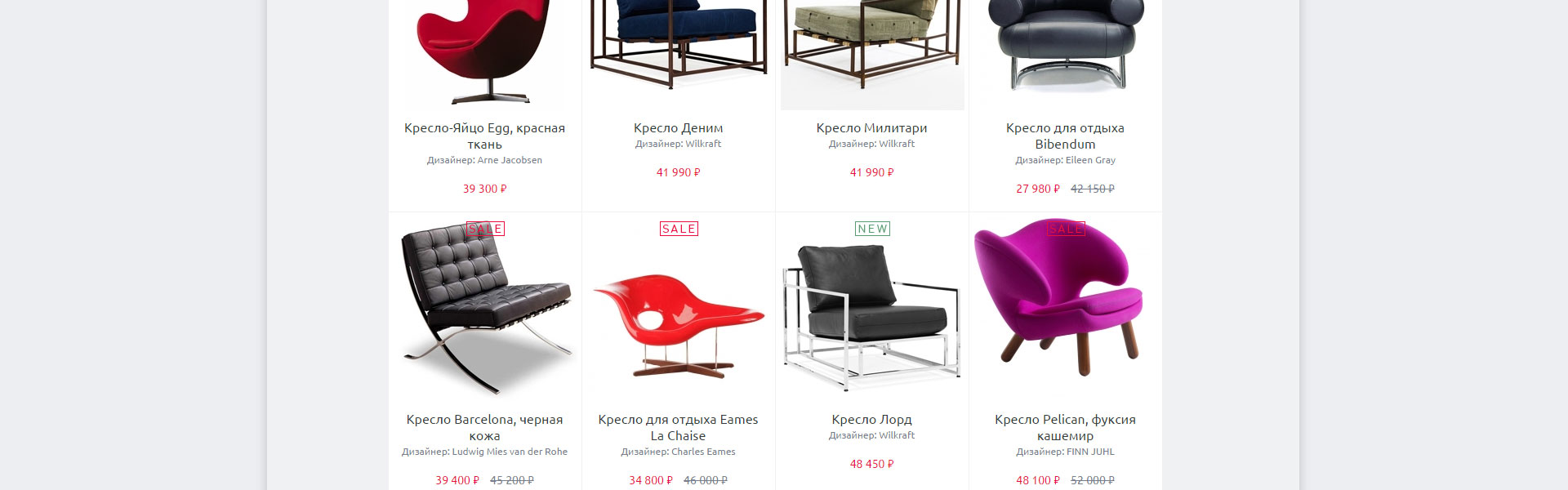Image resolution: width=1568 pixels, height=490 pixels.
Task: Open the Кресло для отдыха Bibendum title link
Action: (x=1066, y=136)
